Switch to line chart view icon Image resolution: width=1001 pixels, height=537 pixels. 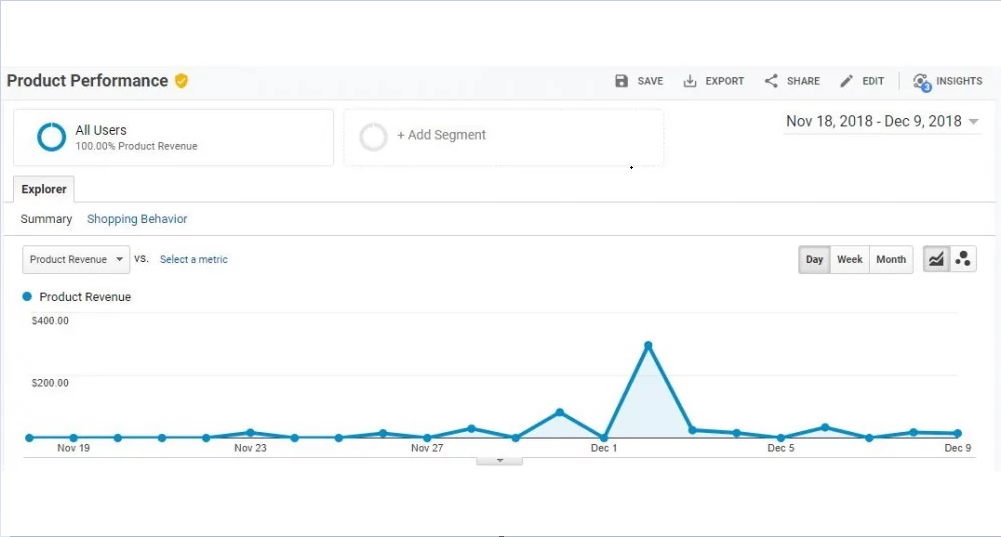936,259
